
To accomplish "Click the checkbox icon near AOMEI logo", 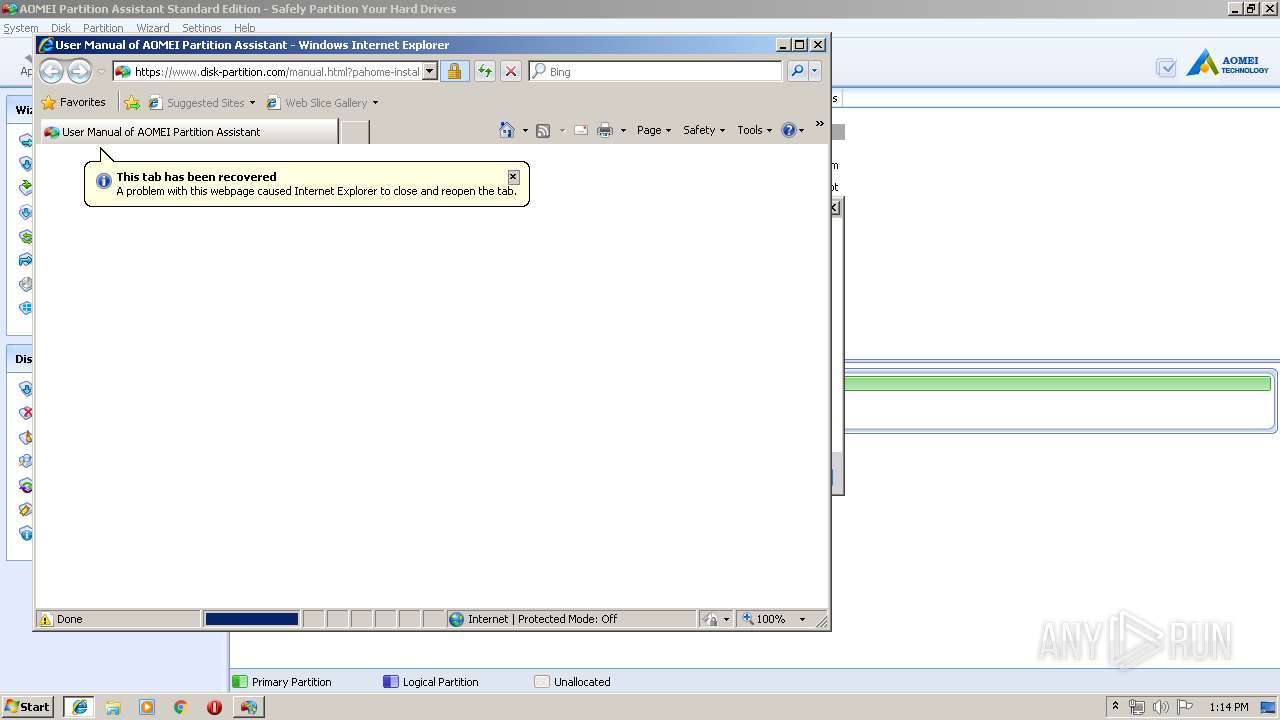I will pos(1166,68).
